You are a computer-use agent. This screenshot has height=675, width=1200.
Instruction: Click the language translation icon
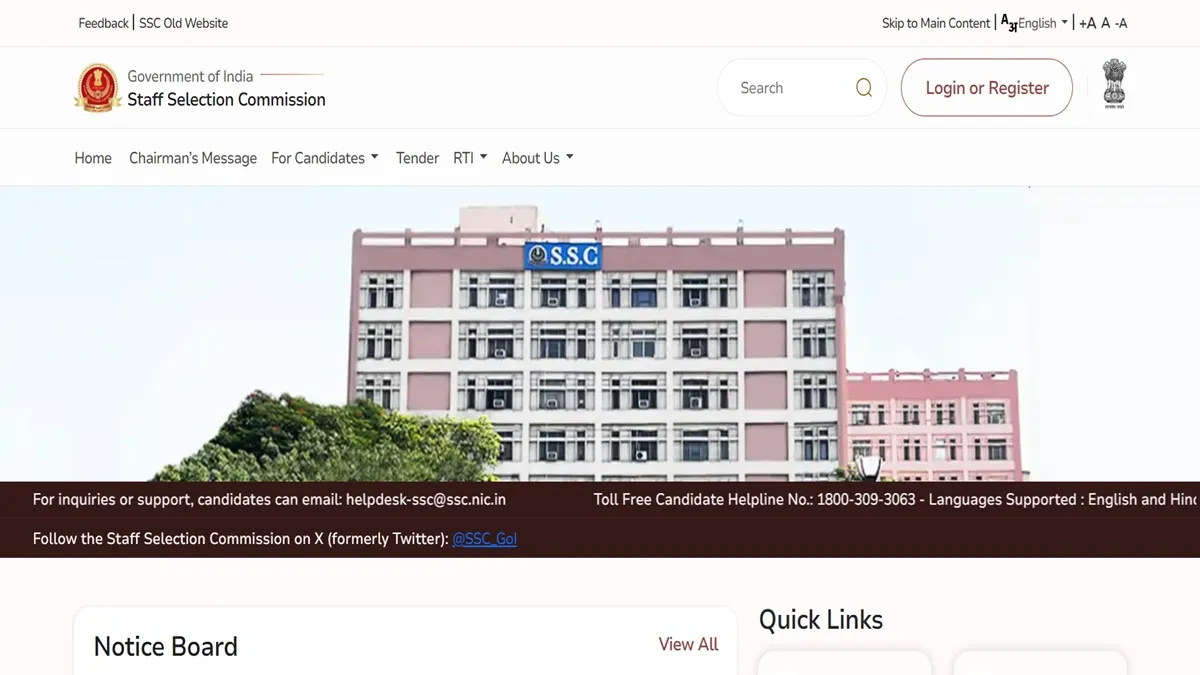click(1009, 23)
